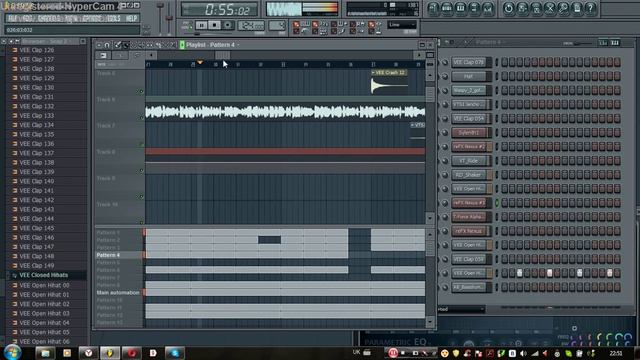
Task: Switch to graph editor view in channel rack header
Action: (603, 42)
